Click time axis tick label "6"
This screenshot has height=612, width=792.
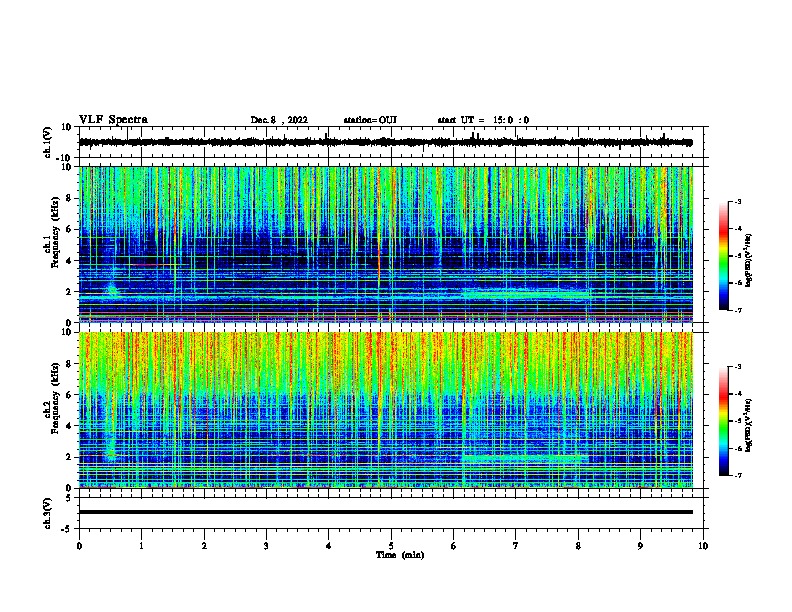pos(454,546)
